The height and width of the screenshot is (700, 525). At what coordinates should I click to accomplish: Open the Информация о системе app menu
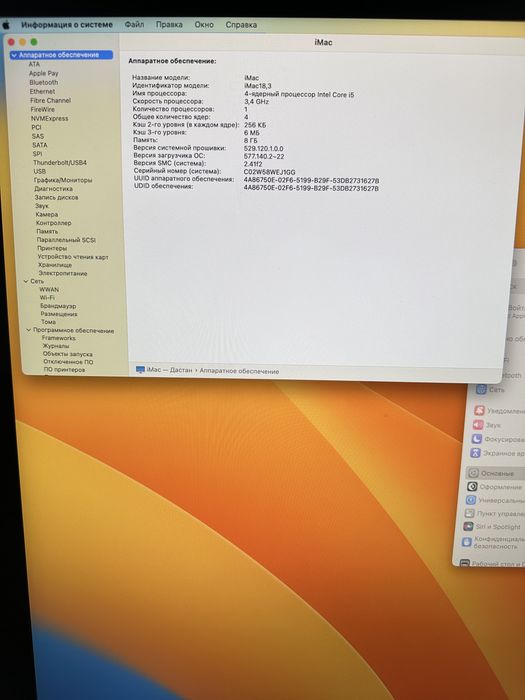(x=67, y=25)
